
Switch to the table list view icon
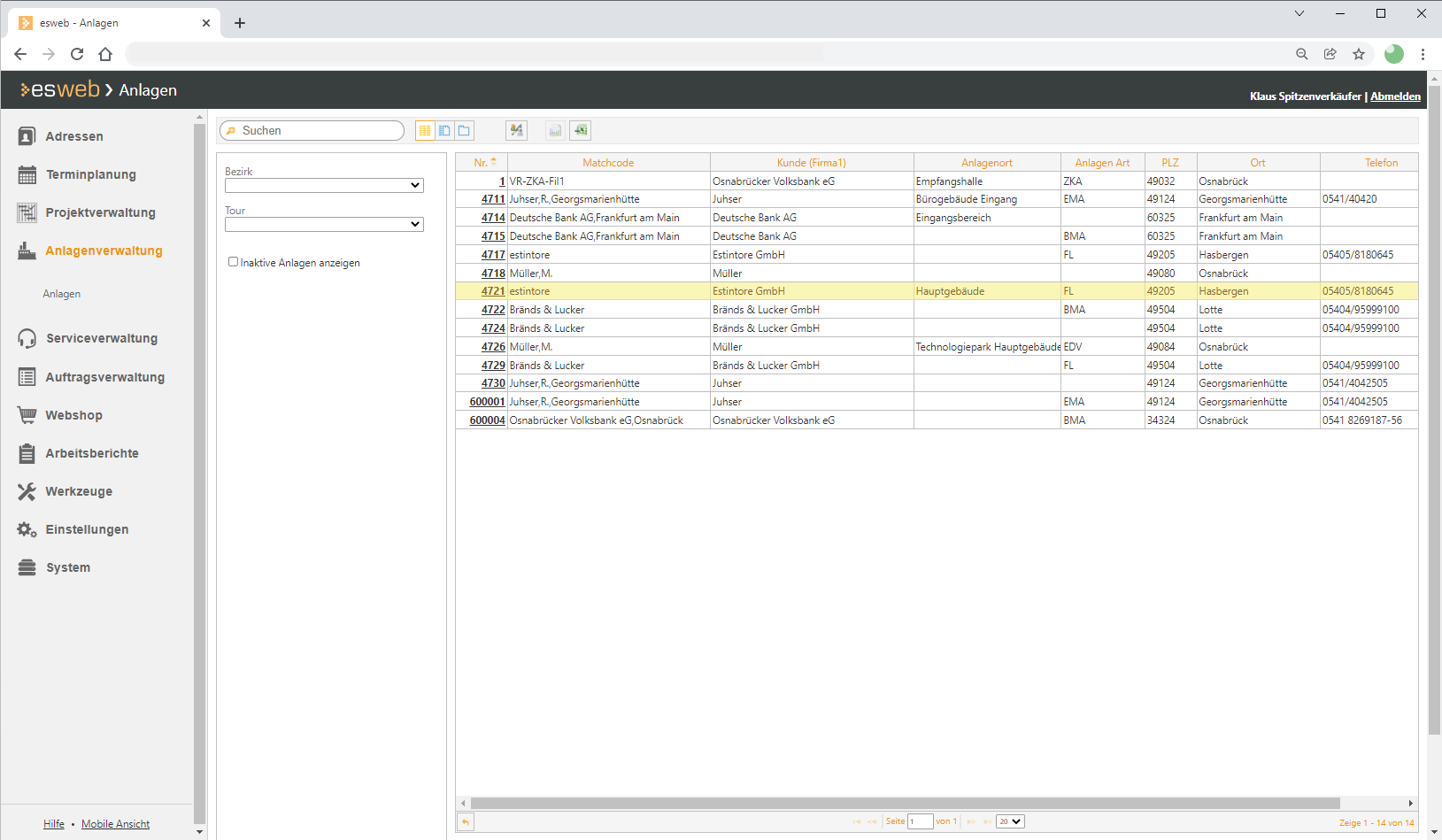click(425, 130)
